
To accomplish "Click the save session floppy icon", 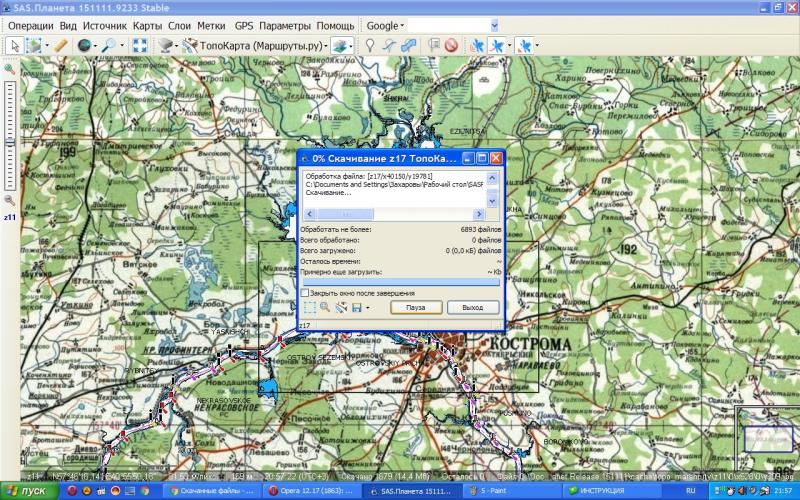I will pos(355,307).
